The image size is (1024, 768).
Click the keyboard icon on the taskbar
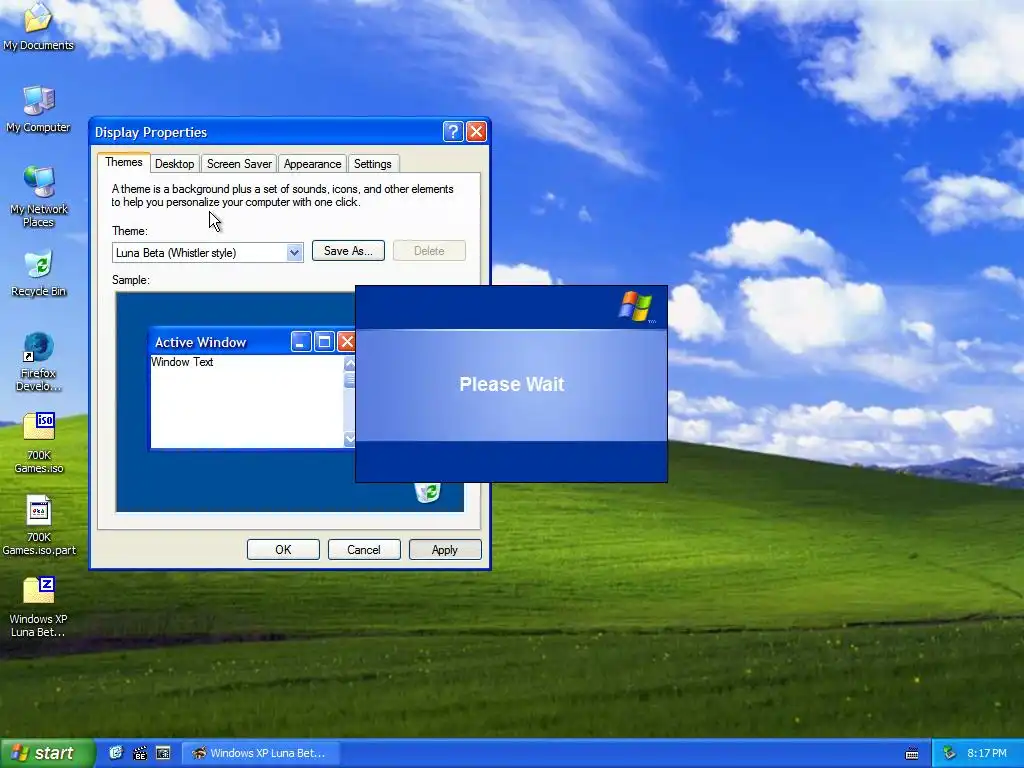912,754
